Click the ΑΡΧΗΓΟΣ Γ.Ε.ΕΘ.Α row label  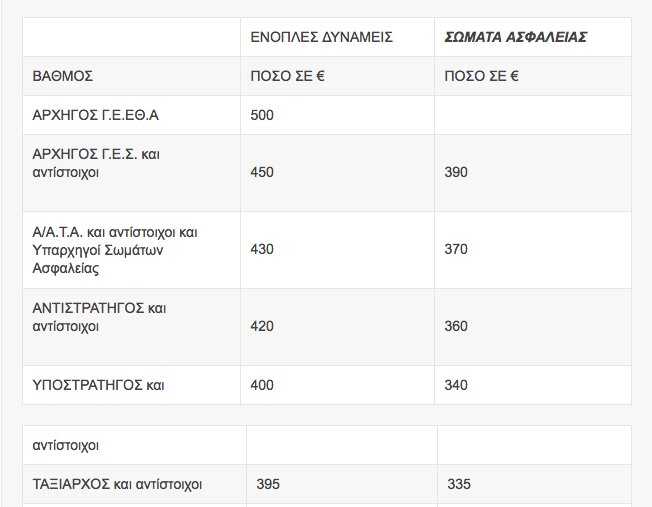[96, 115]
